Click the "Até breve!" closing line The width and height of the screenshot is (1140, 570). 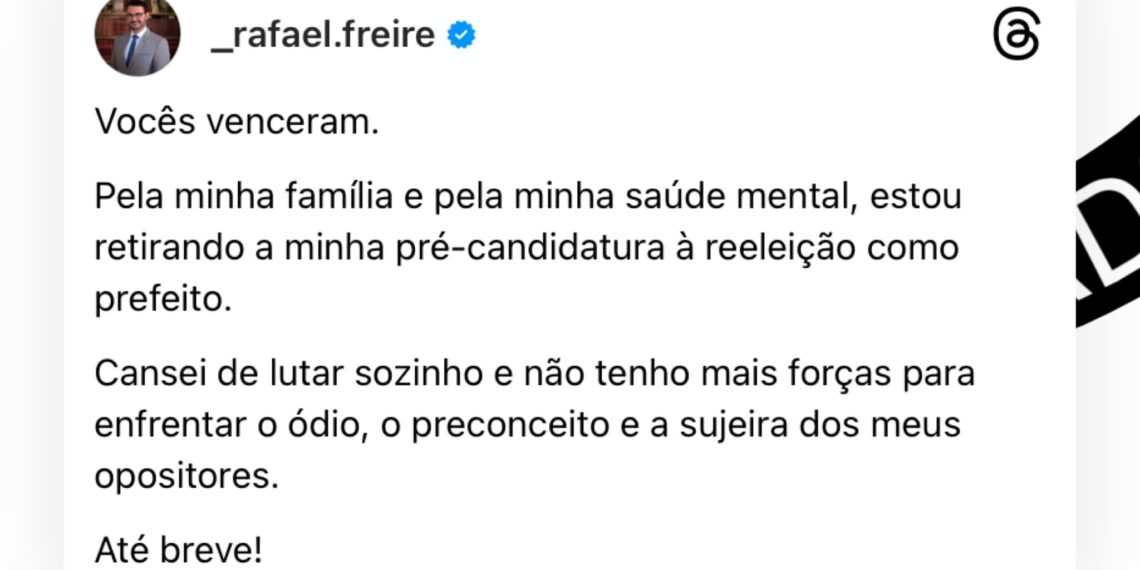178,551
